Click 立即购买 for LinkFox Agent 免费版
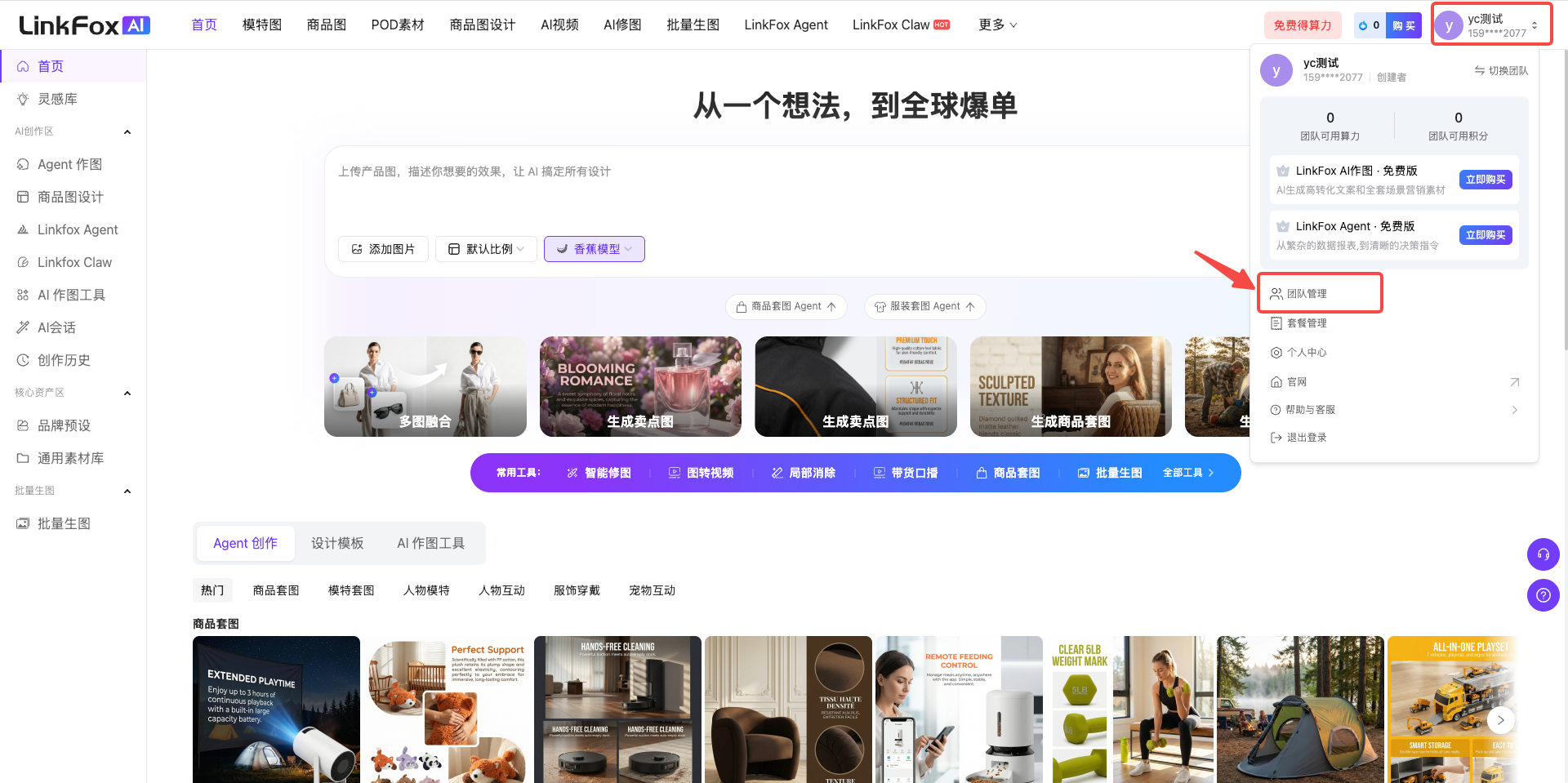This screenshot has width=1568, height=783. 1486,235
